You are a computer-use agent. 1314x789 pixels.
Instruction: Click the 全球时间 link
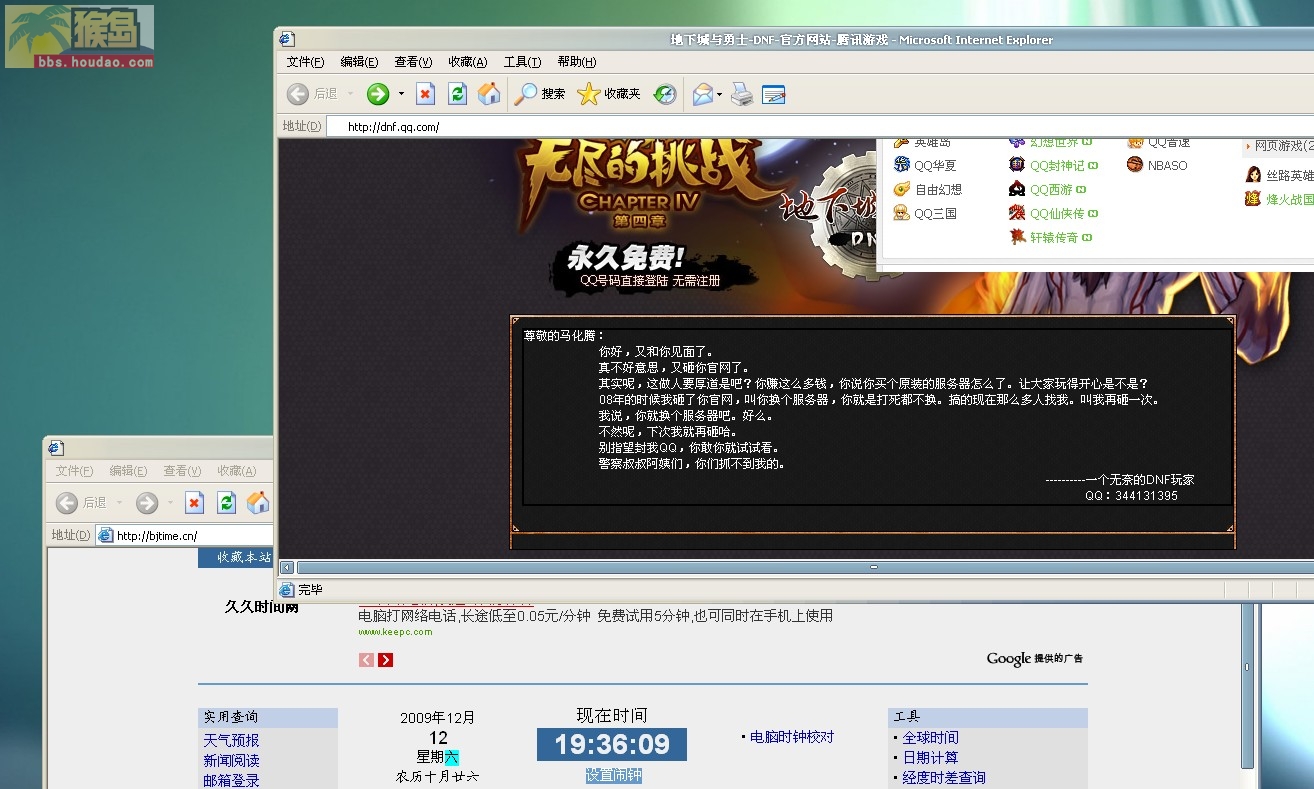tap(931, 738)
